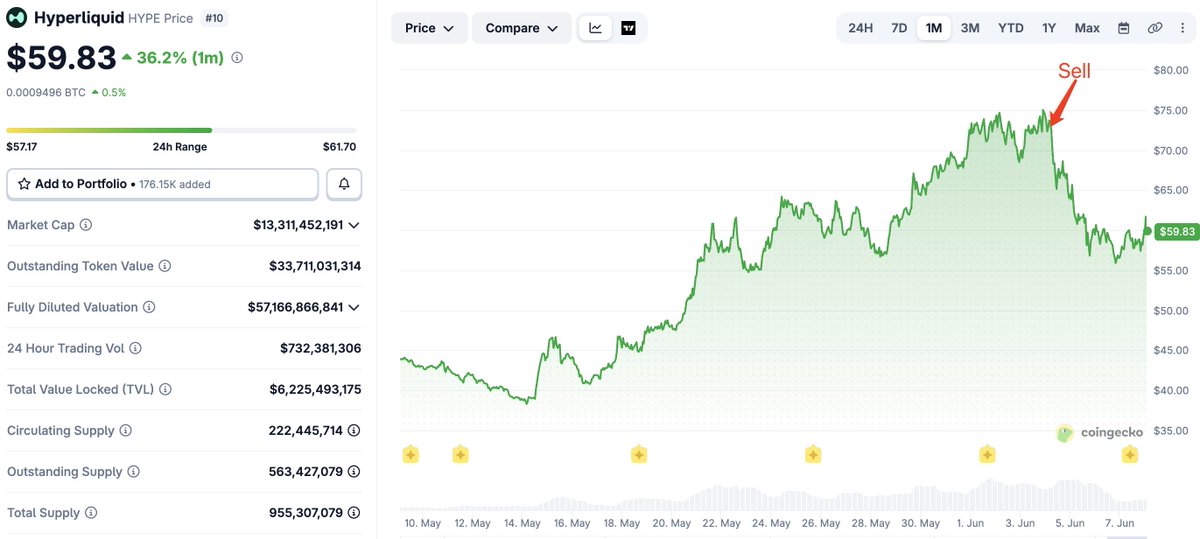Image resolution: width=1200 pixels, height=539 pixels.
Task: Select the 1Y time range
Action: coord(1049,28)
